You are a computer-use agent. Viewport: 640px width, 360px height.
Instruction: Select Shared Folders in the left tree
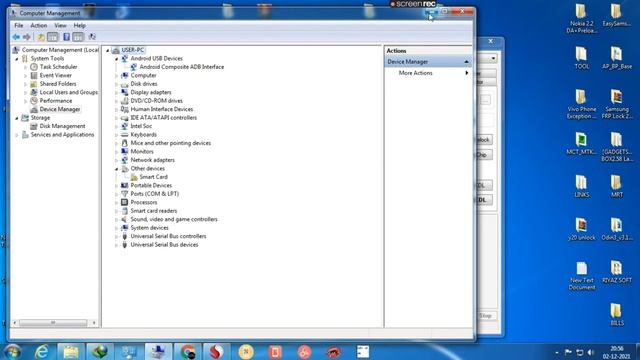[58, 84]
